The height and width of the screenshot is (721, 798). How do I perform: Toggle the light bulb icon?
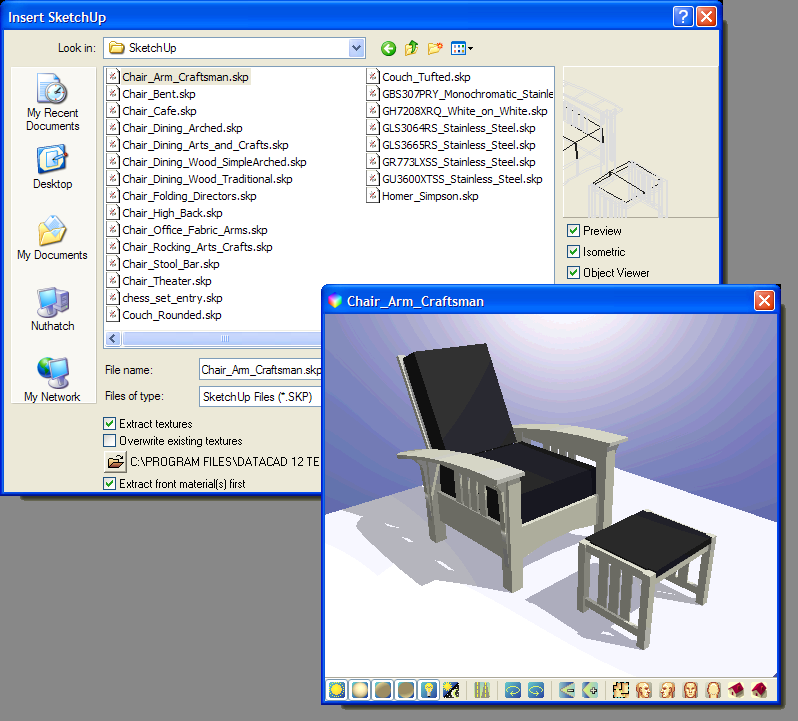click(x=429, y=690)
